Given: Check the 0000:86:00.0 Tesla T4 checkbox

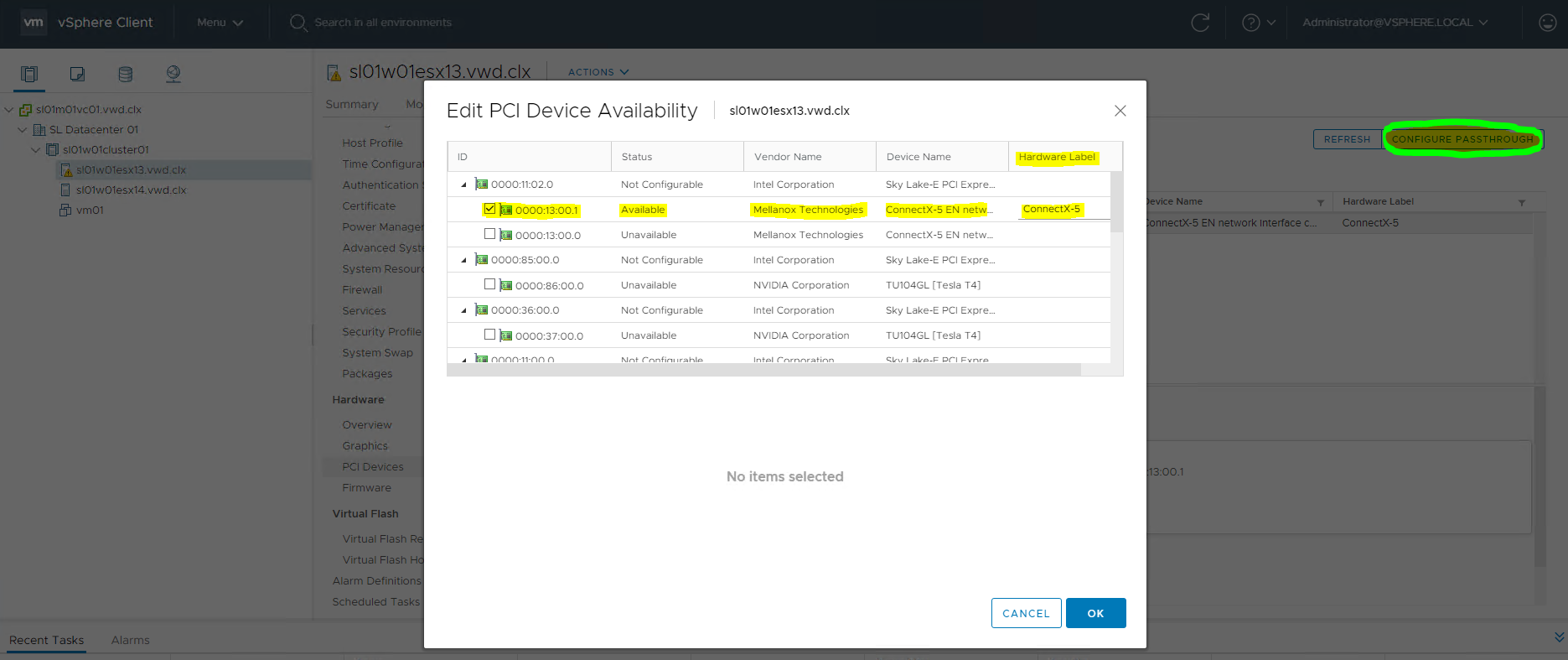Looking at the screenshot, I should [489, 284].
